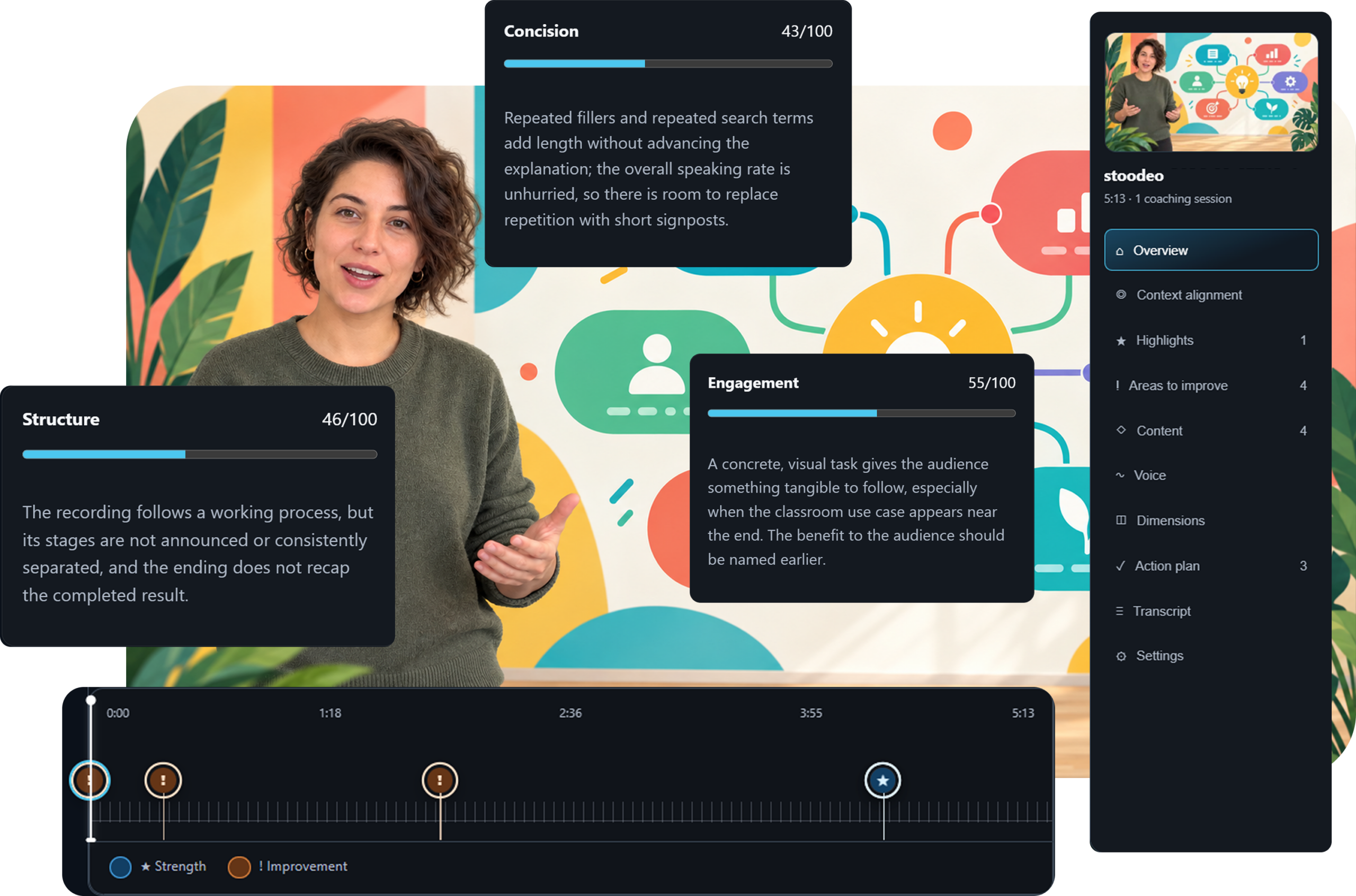Click the Settings gear icon
1356x896 pixels.
coord(1121,656)
